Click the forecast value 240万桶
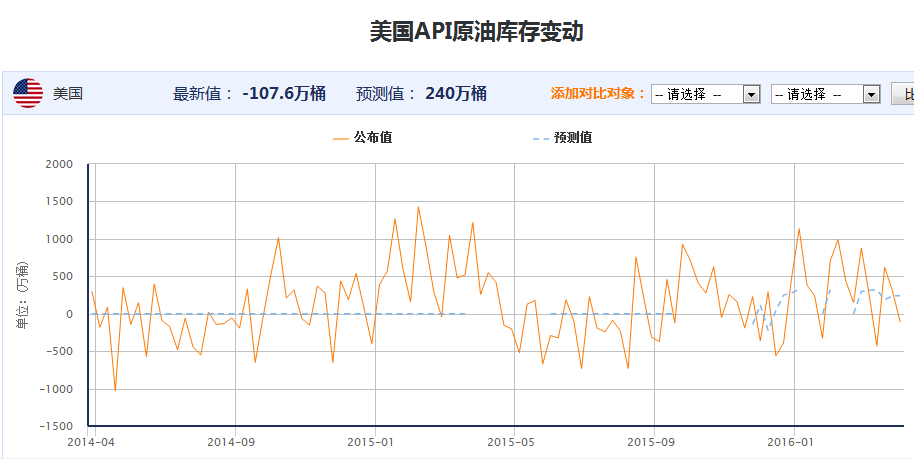The image size is (914, 459). click(456, 93)
